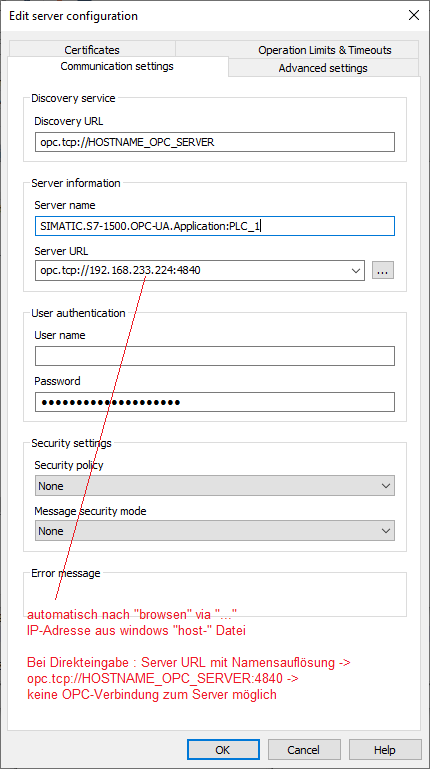Image resolution: width=430 pixels, height=769 pixels.
Task: Confirm the dialog with OK
Action: point(223,750)
